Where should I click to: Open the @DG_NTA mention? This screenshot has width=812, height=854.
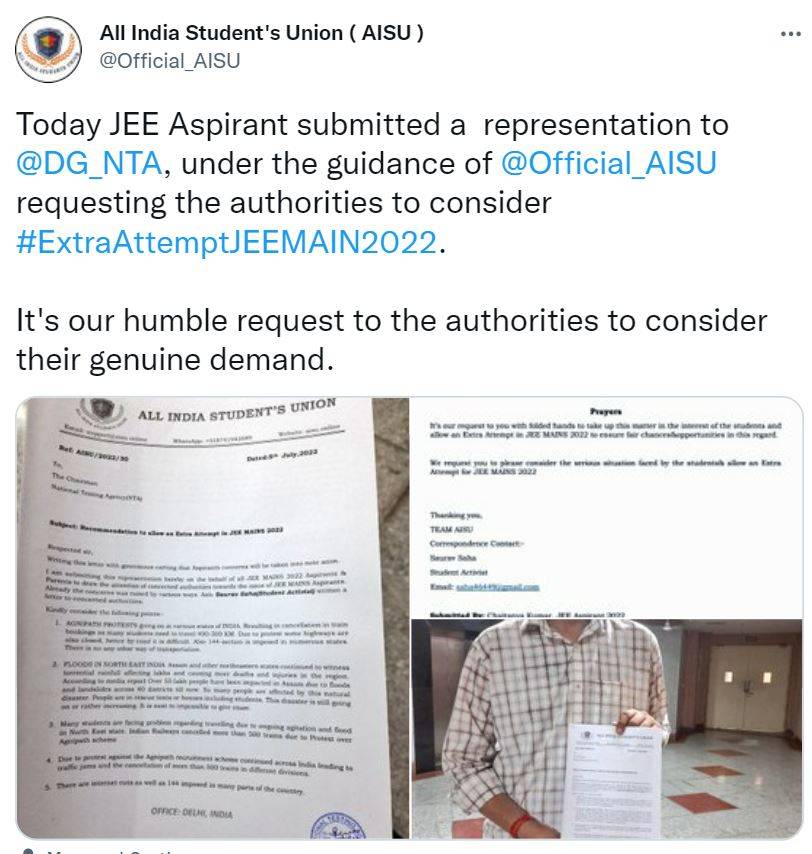pyautogui.click(x=89, y=163)
